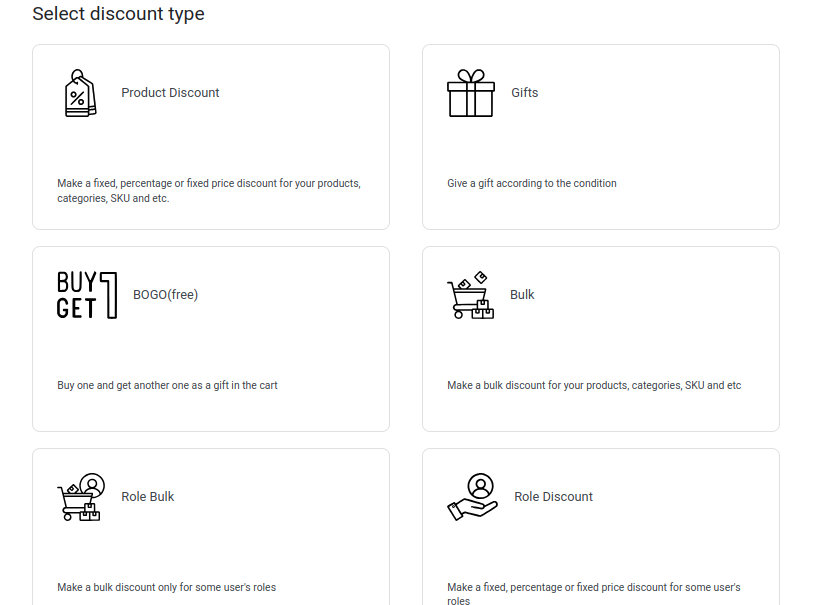Click the Product Discount description text

(208, 191)
